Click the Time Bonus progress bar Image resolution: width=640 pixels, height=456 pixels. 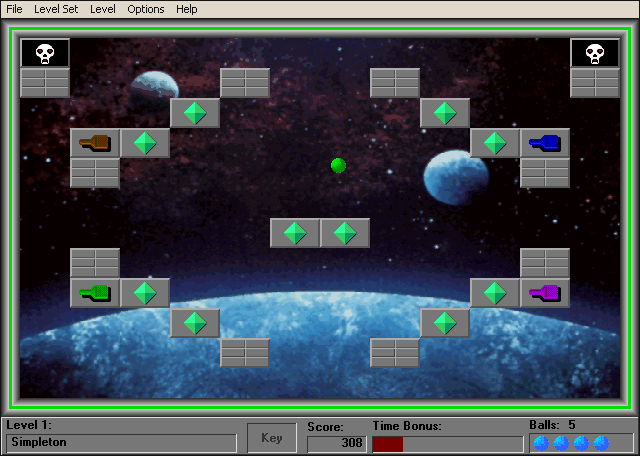point(448,444)
